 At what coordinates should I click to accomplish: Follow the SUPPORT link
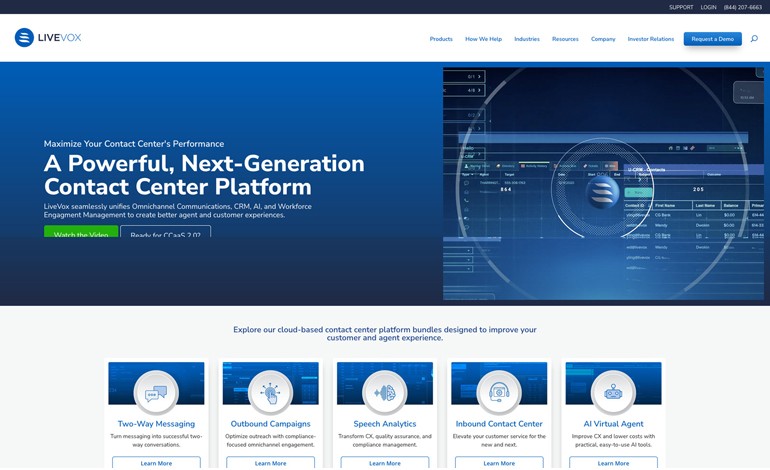click(681, 7)
